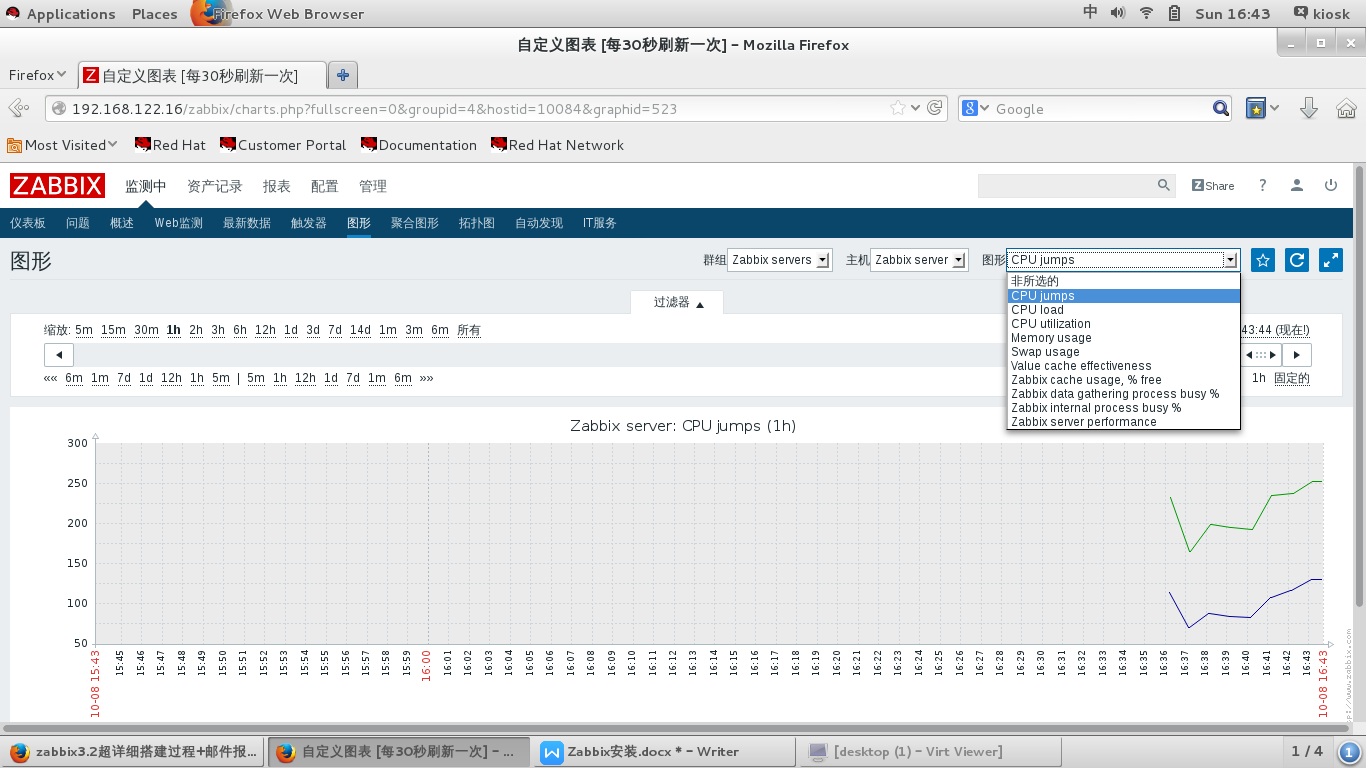Viewport: 1366px width, 768px height.
Task: Click the time scrollbar handle grip
Action: tap(1262, 355)
